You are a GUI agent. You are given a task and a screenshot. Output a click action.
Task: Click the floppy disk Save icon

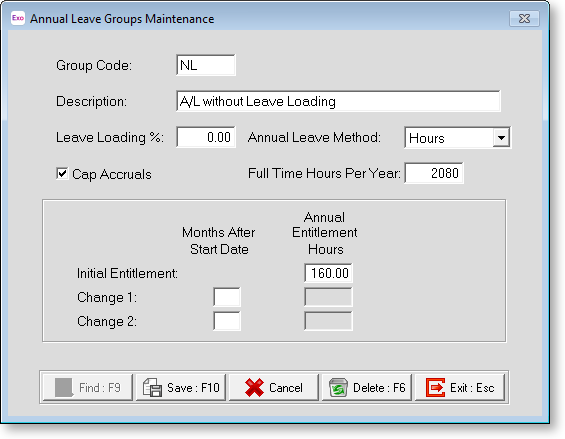pos(153,388)
